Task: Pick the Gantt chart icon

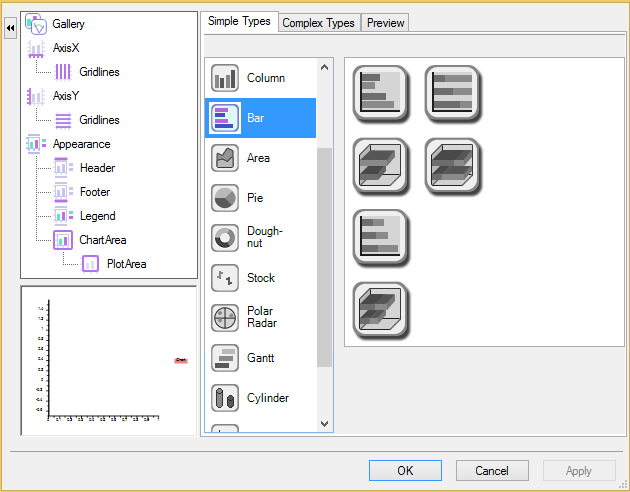Action: (225, 358)
